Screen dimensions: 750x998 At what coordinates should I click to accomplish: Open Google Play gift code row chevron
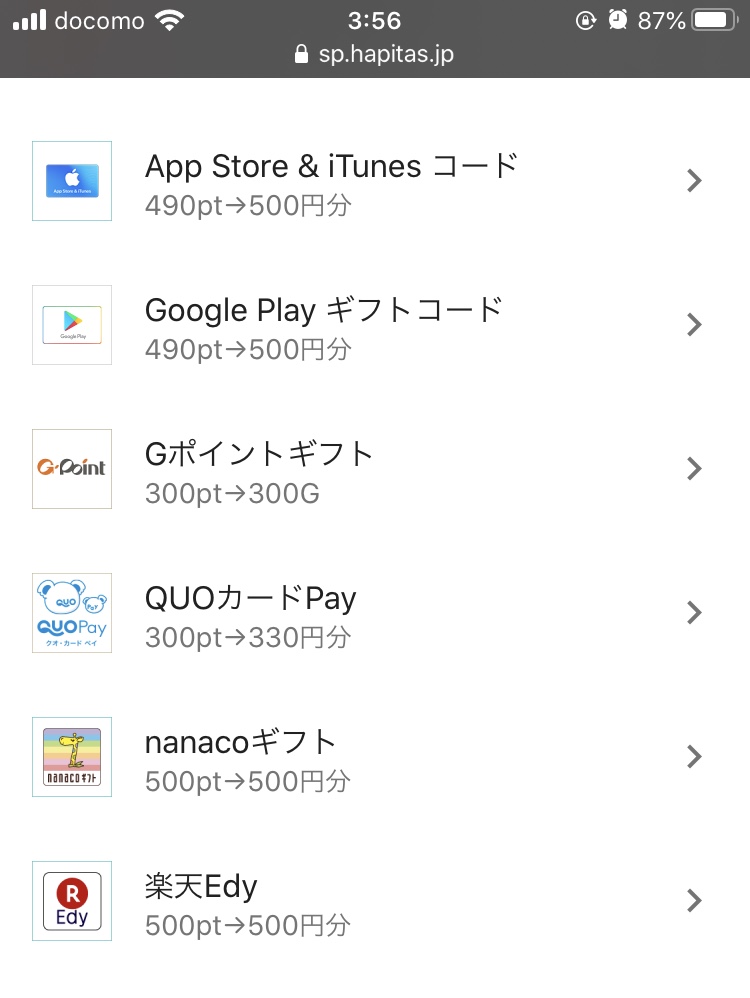695,325
